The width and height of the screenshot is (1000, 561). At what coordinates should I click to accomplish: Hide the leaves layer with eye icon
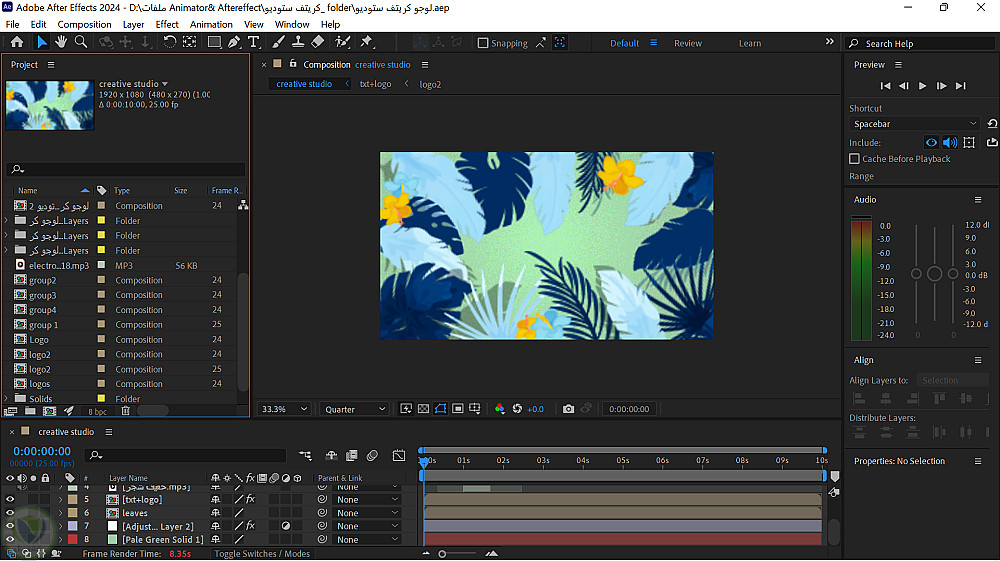click(10, 513)
